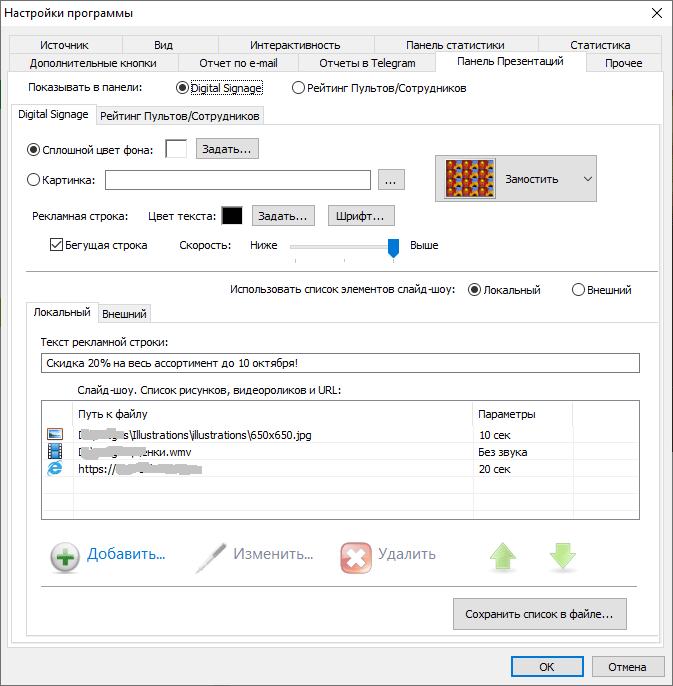This screenshot has width=673, height=686.
Task: Move item up with green arrow
Action: point(503,556)
